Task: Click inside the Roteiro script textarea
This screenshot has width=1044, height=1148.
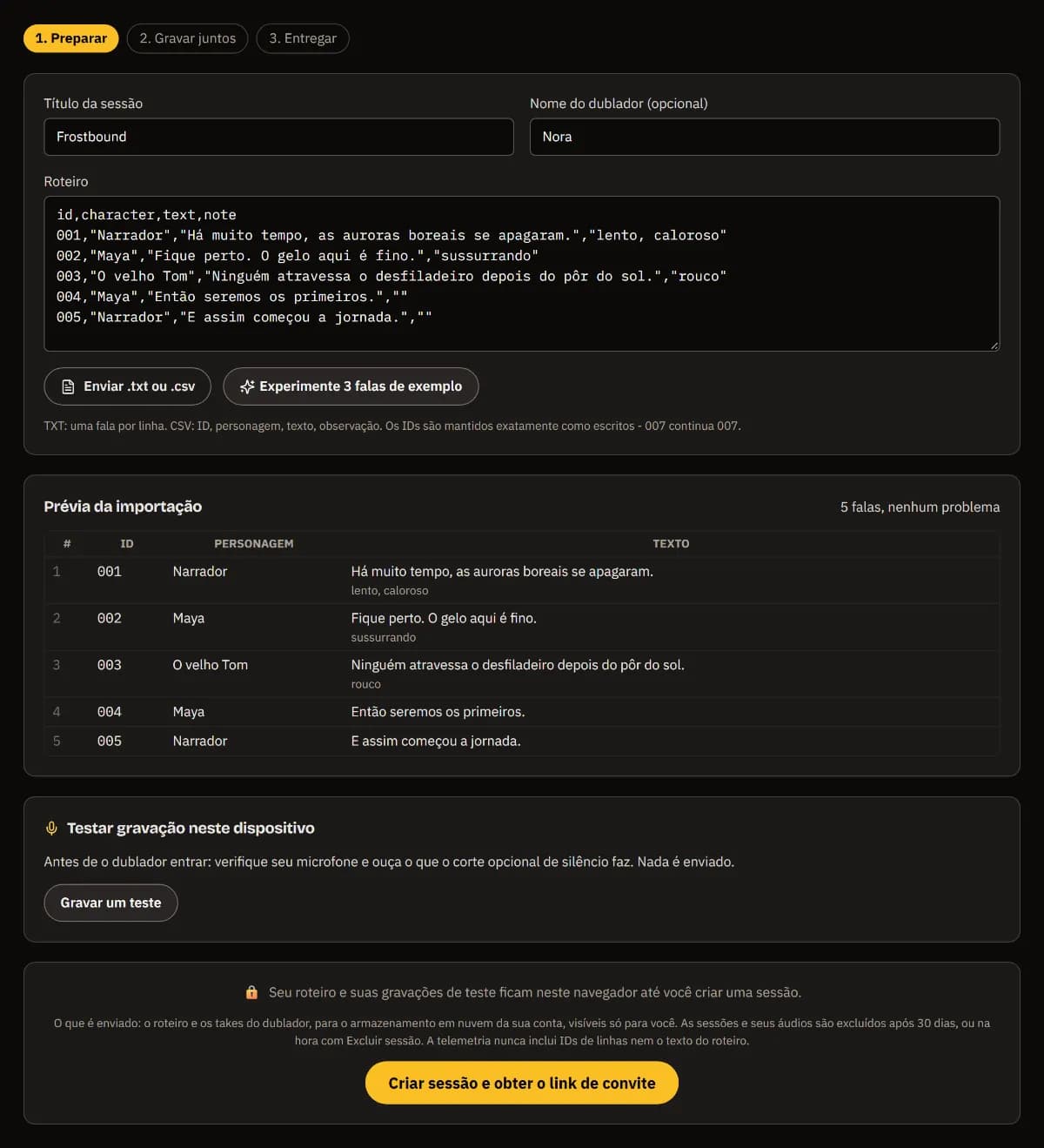Action: point(522,273)
